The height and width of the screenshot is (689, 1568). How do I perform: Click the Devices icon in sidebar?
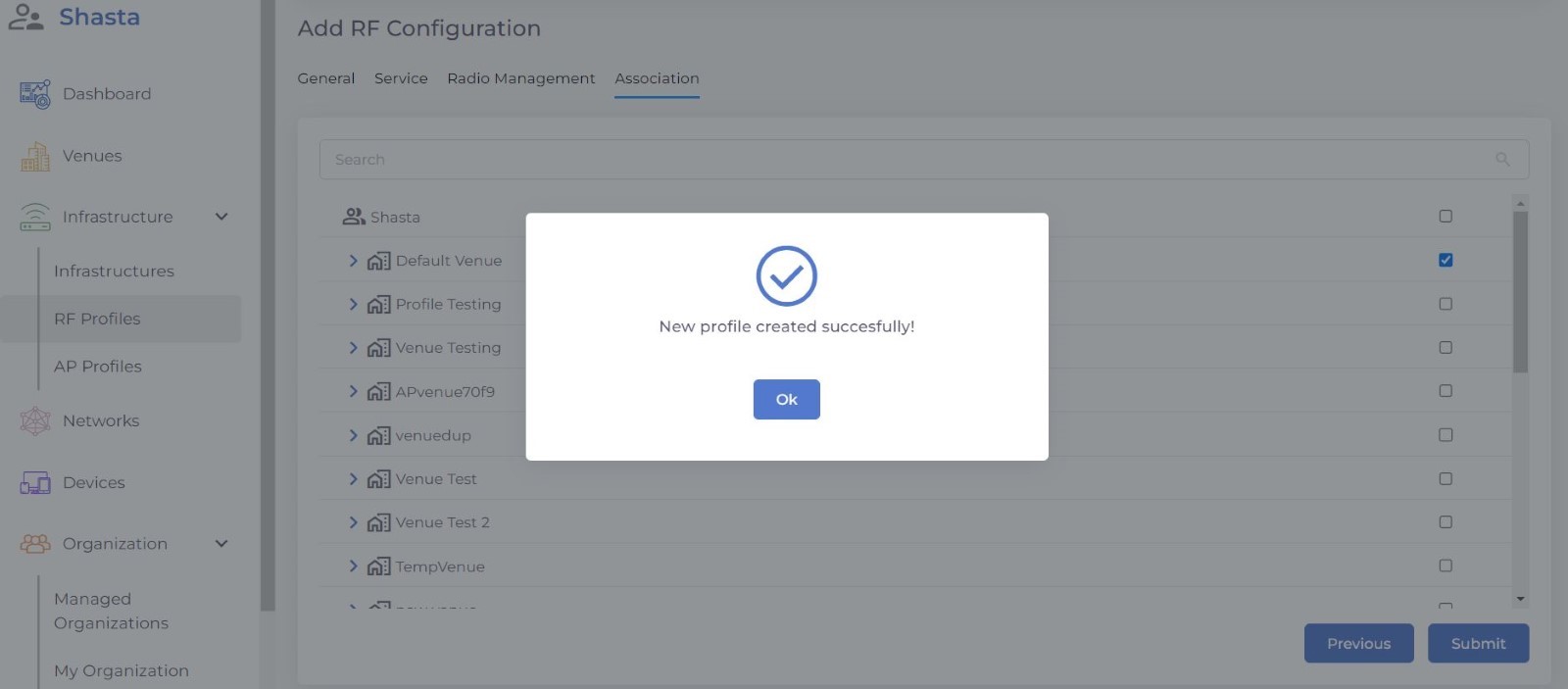(x=35, y=483)
